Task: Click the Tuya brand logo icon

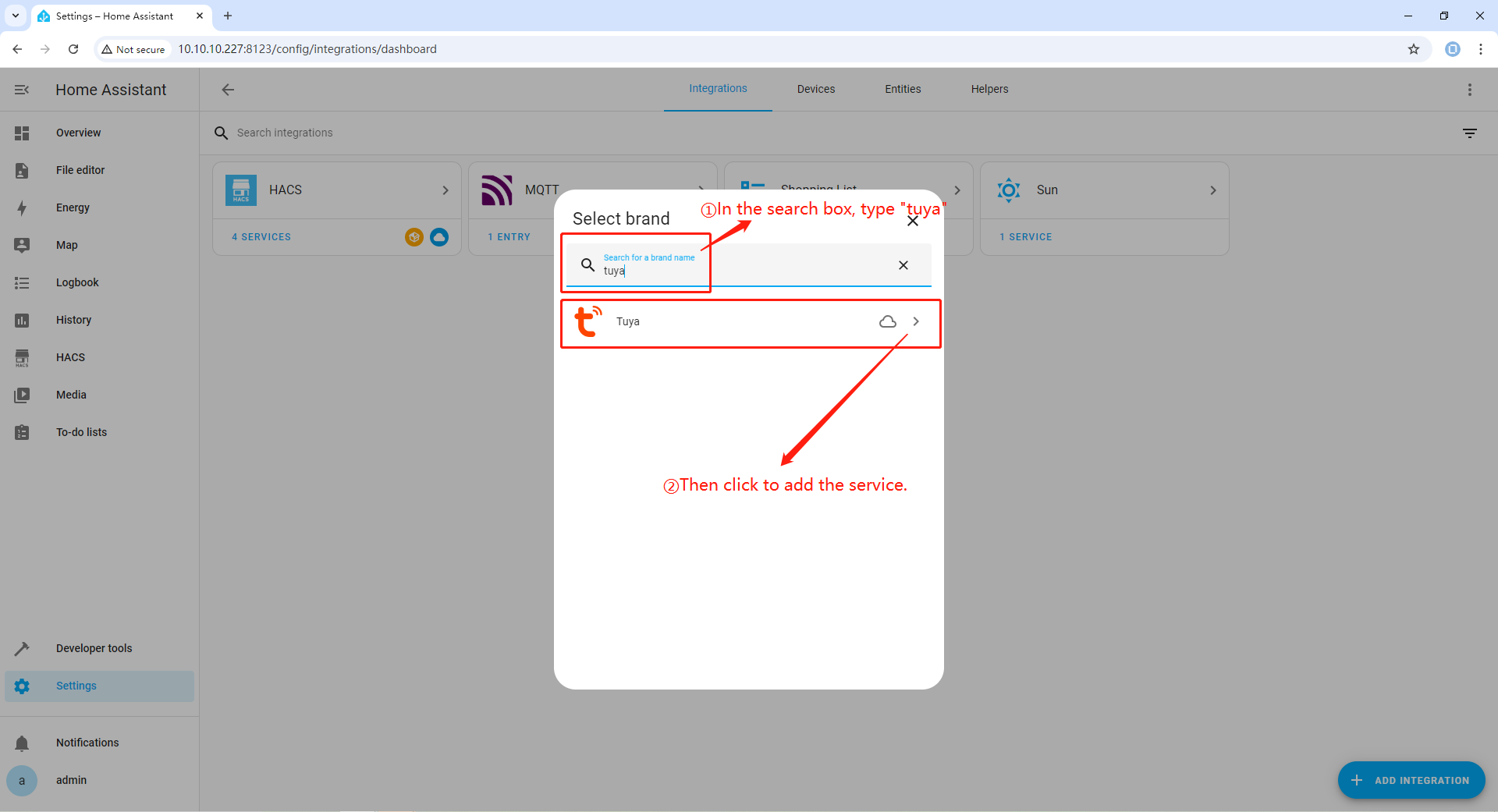Action: (588, 321)
